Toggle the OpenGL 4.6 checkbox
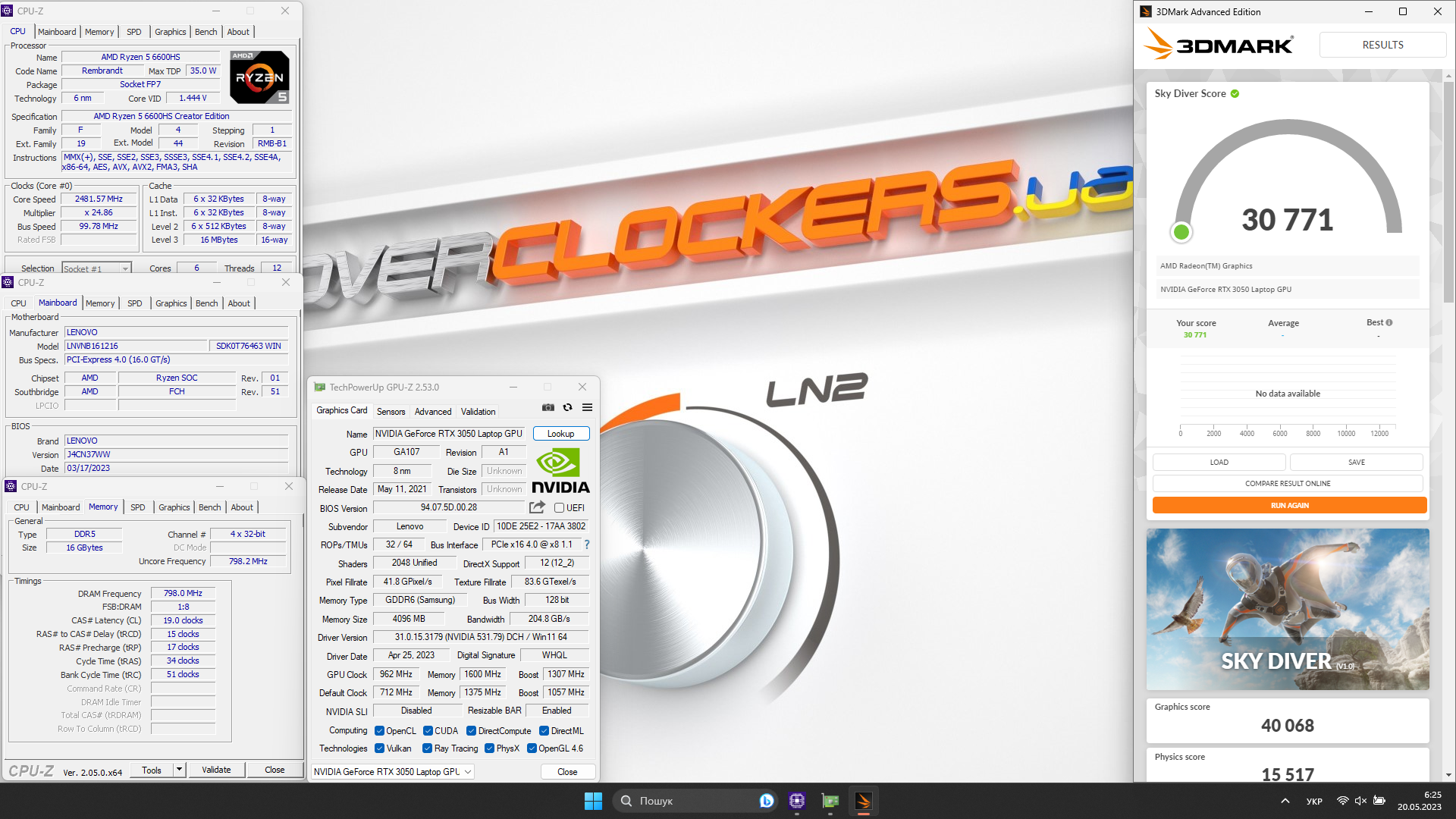1456x819 pixels. pyautogui.click(x=532, y=748)
